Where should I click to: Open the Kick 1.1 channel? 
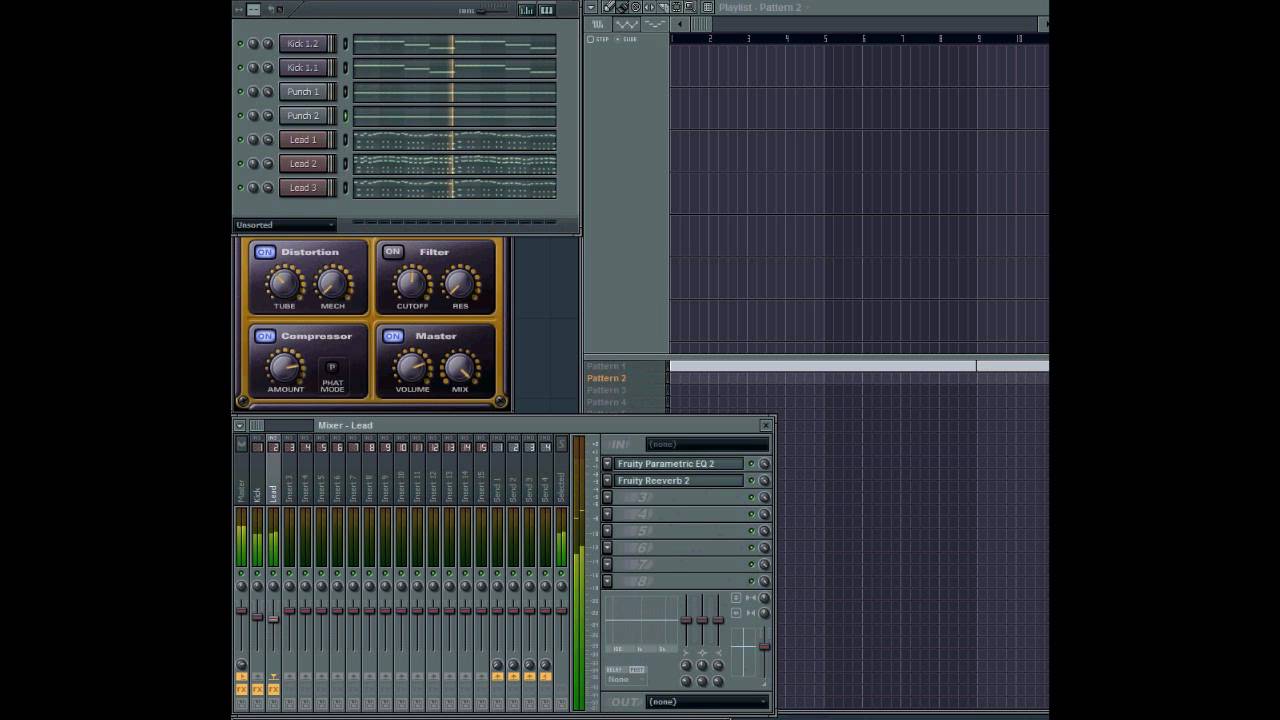(302, 68)
